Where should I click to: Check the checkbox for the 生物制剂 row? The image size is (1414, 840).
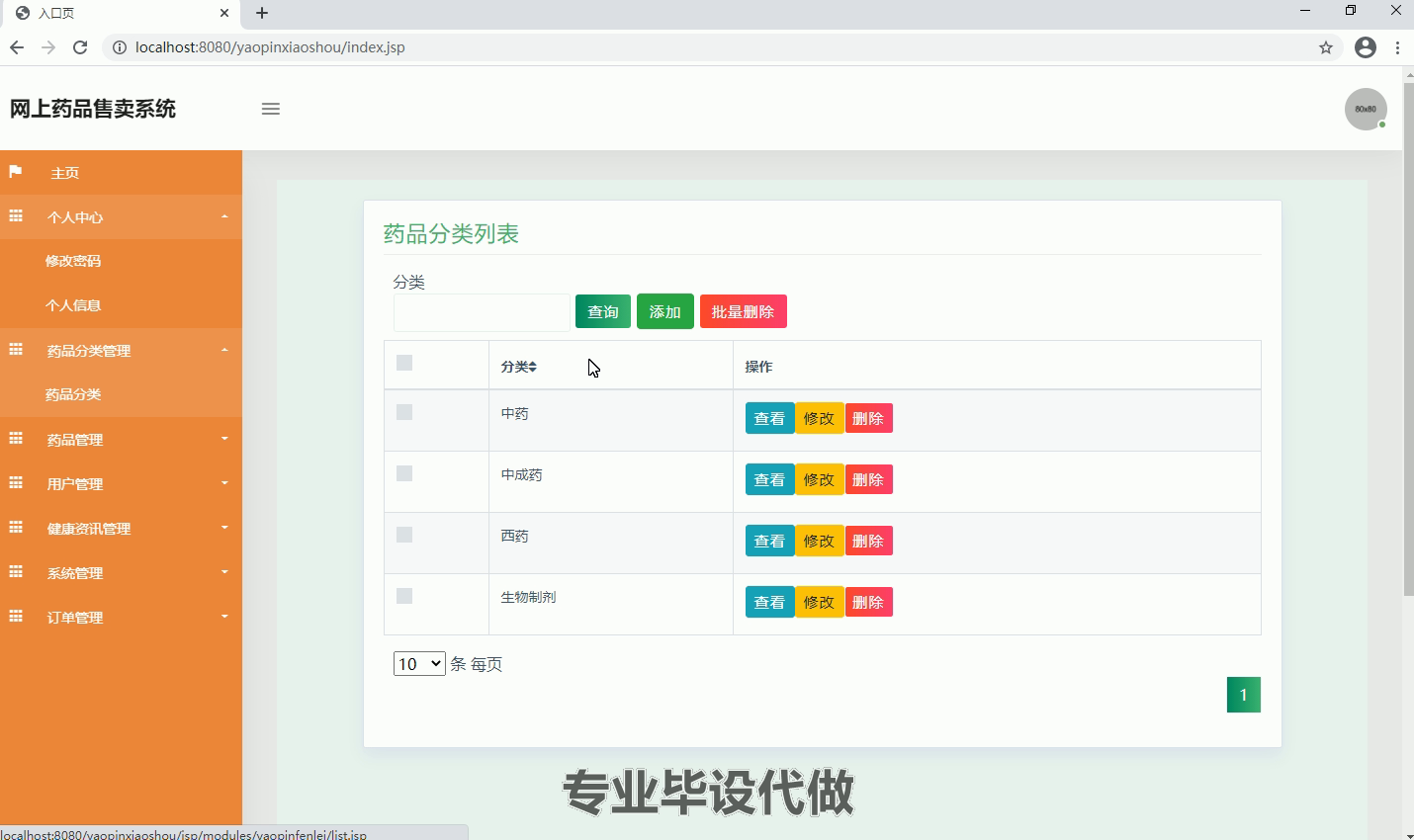(404, 596)
